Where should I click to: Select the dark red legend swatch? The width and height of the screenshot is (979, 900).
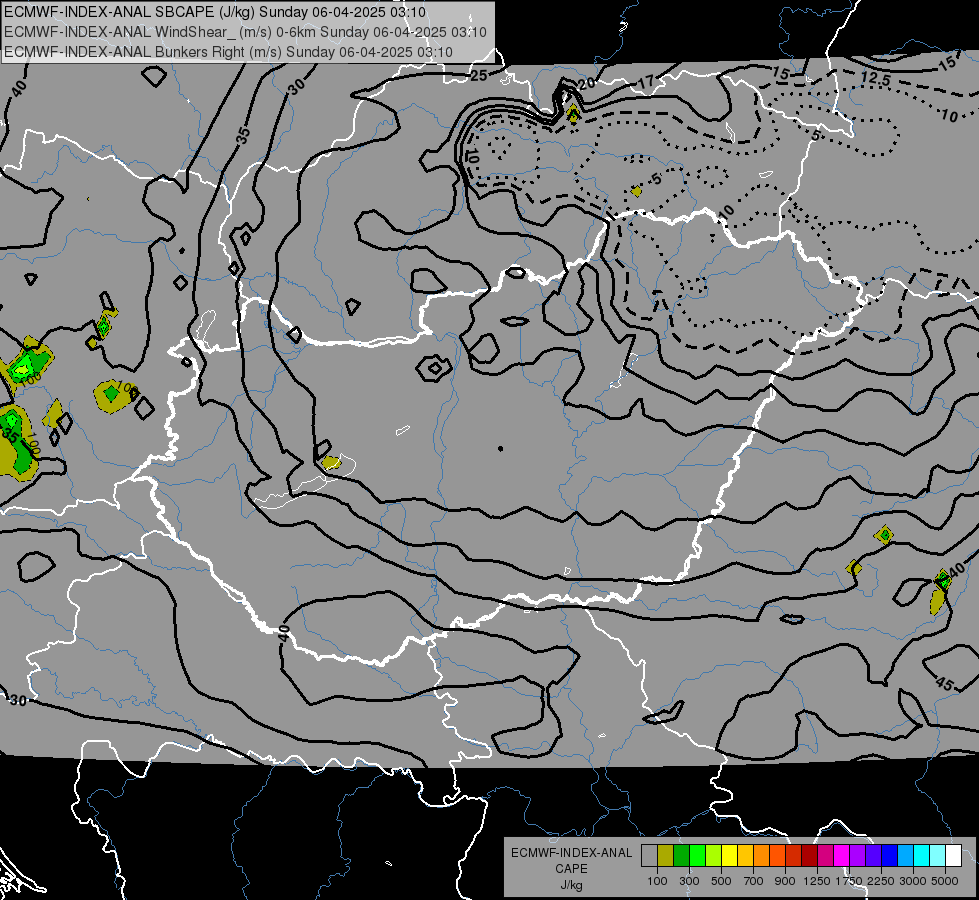click(810, 856)
